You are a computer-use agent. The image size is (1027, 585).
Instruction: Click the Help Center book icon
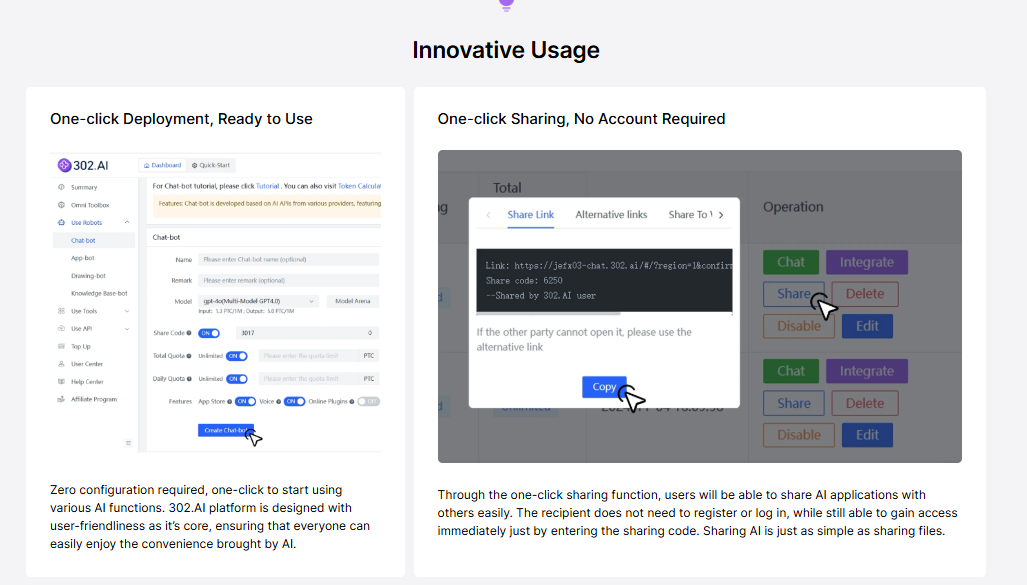click(62, 382)
